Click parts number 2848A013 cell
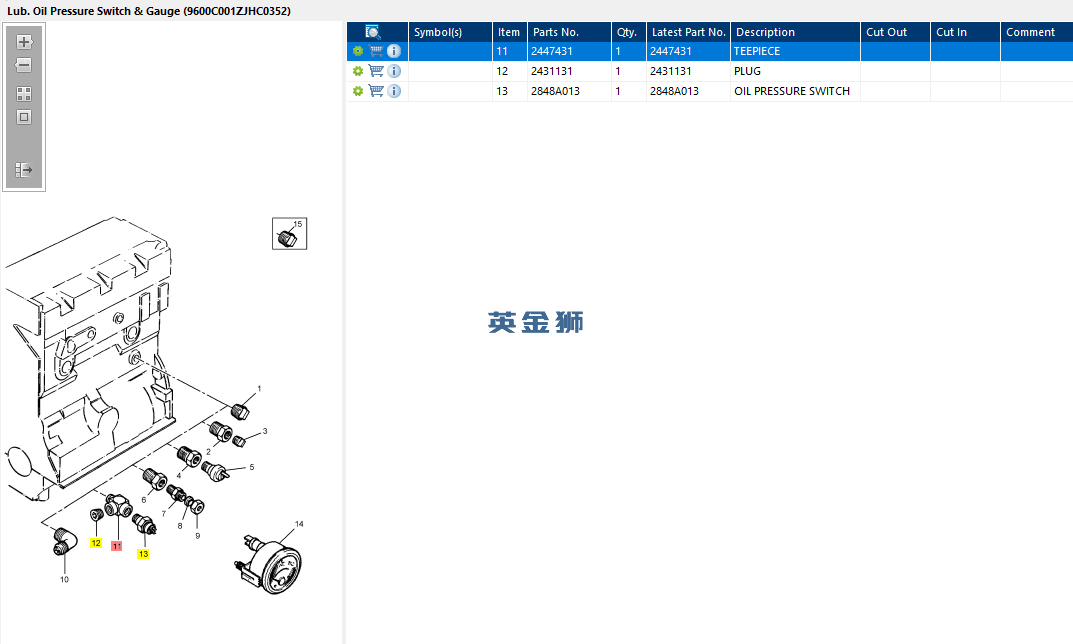The image size is (1073, 644). click(569, 91)
